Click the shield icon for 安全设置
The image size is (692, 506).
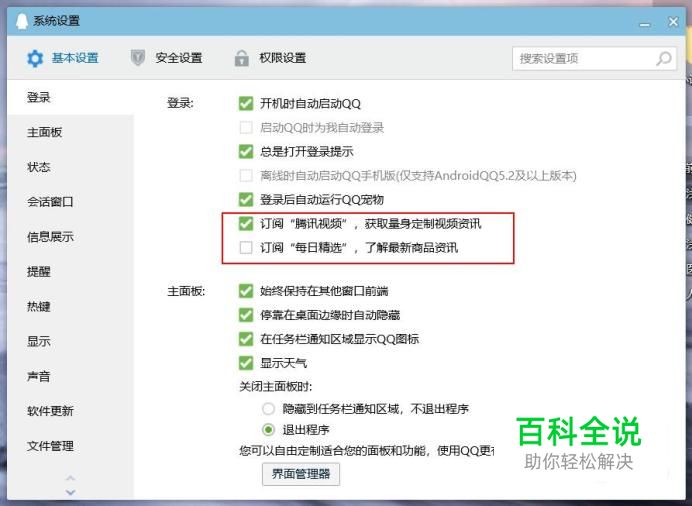(138, 58)
